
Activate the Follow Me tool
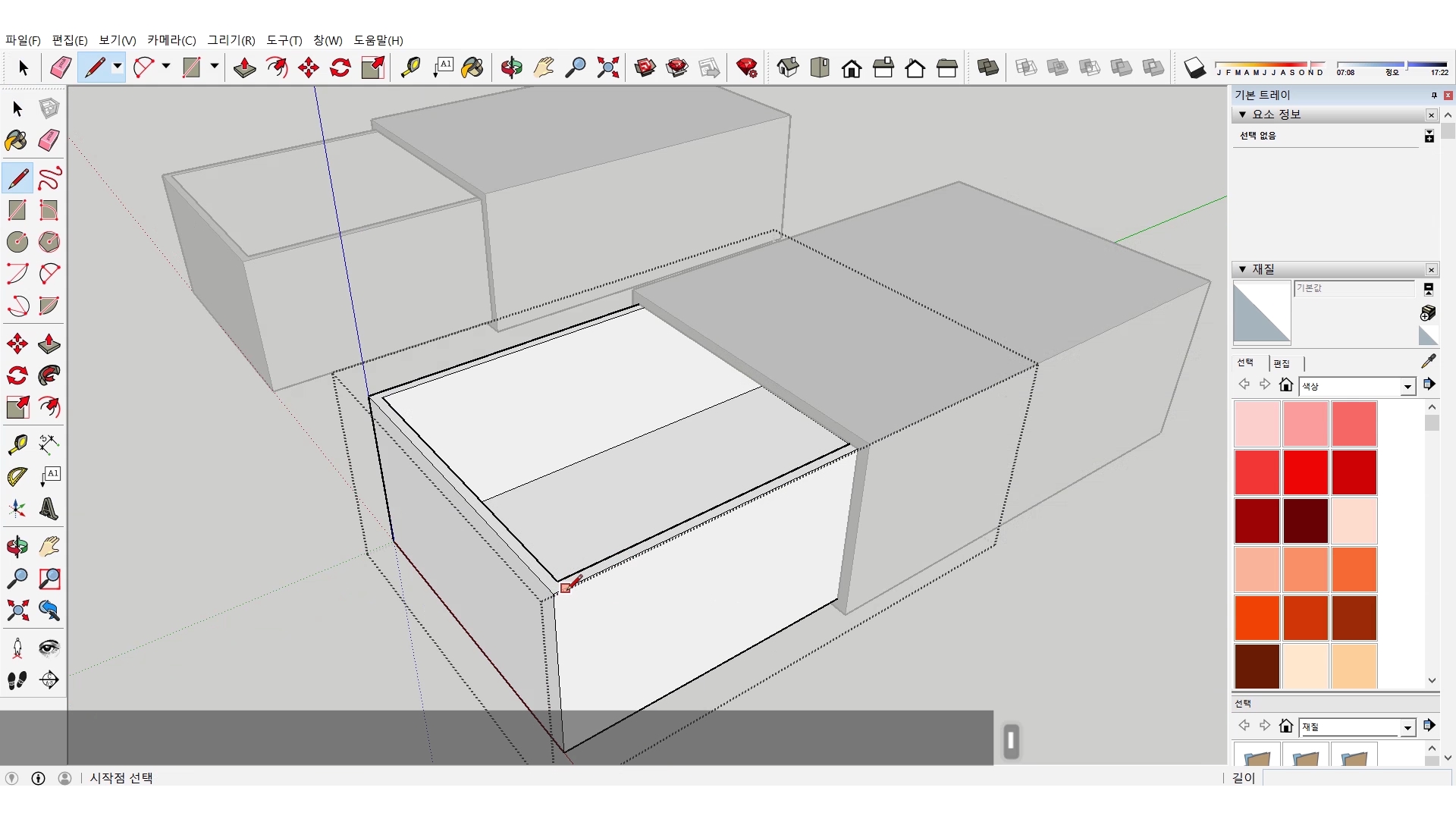click(x=49, y=375)
